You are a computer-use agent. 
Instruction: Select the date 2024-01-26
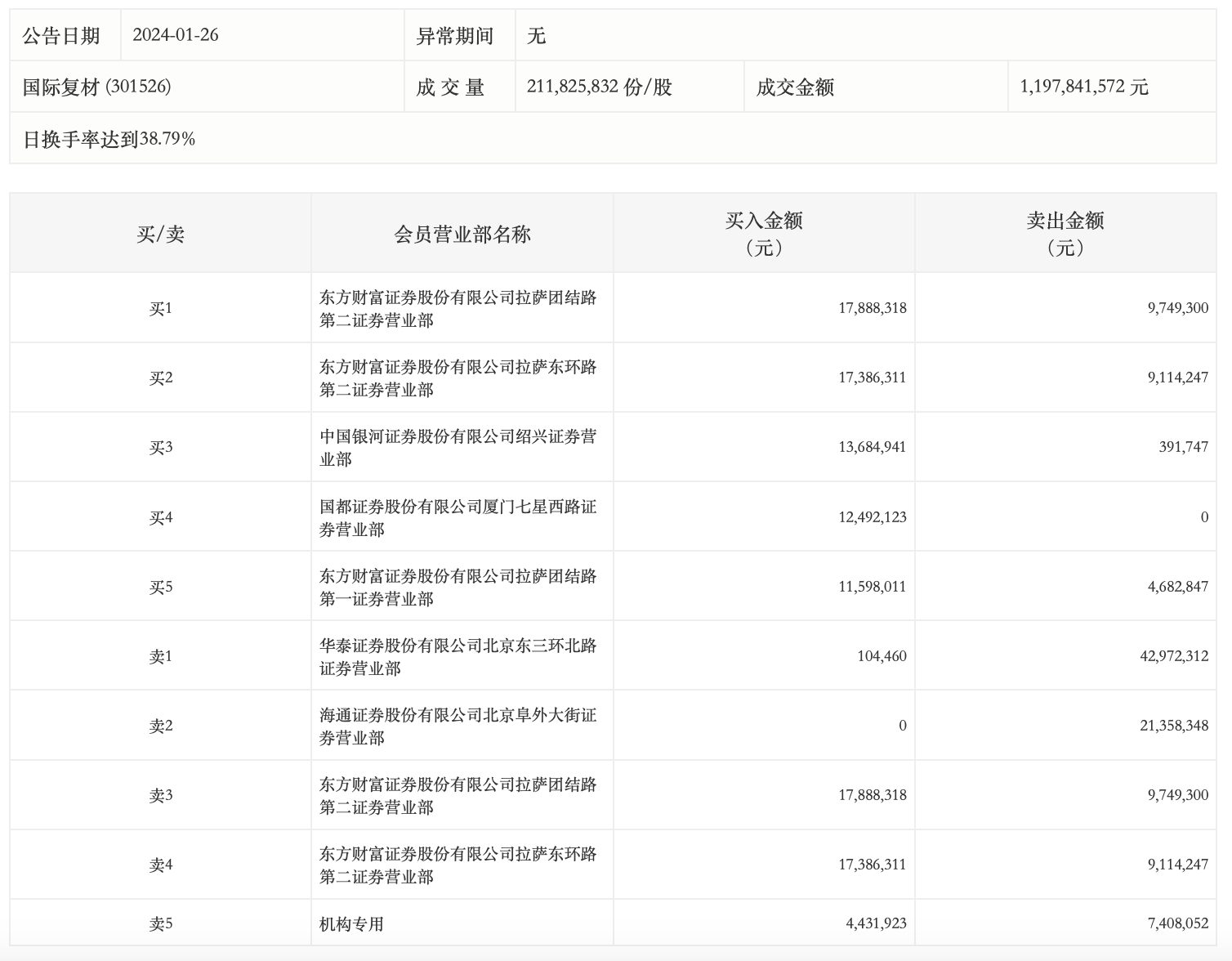tap(176, 35)
